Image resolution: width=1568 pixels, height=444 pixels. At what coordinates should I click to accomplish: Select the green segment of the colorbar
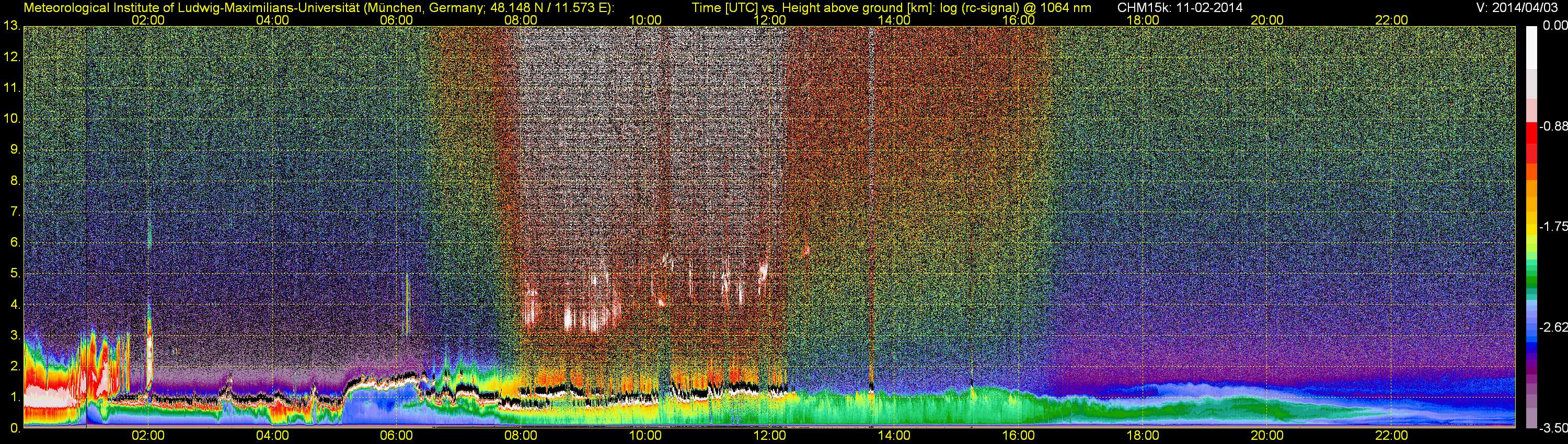(1531, 281)
